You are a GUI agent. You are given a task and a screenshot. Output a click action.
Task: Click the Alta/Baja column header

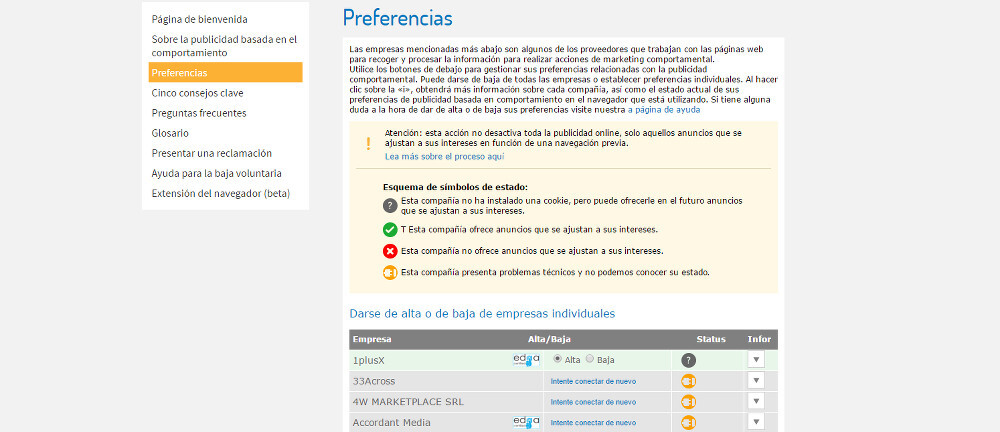pyautogui.click(x=549, y=339)
